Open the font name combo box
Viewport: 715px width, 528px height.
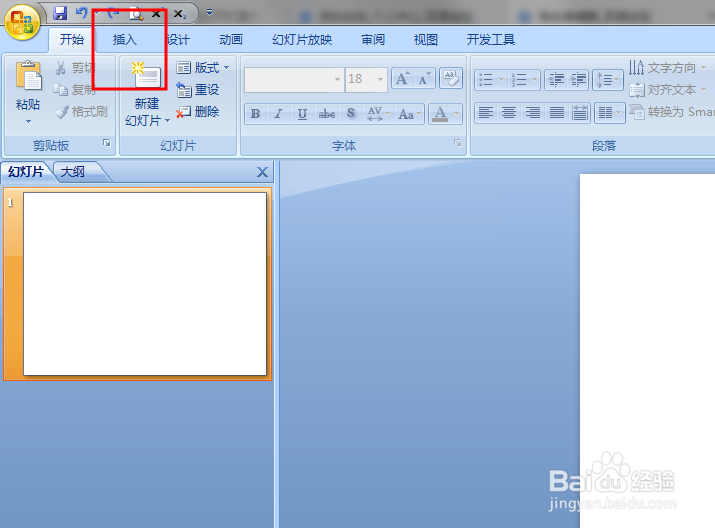(294, 79)
